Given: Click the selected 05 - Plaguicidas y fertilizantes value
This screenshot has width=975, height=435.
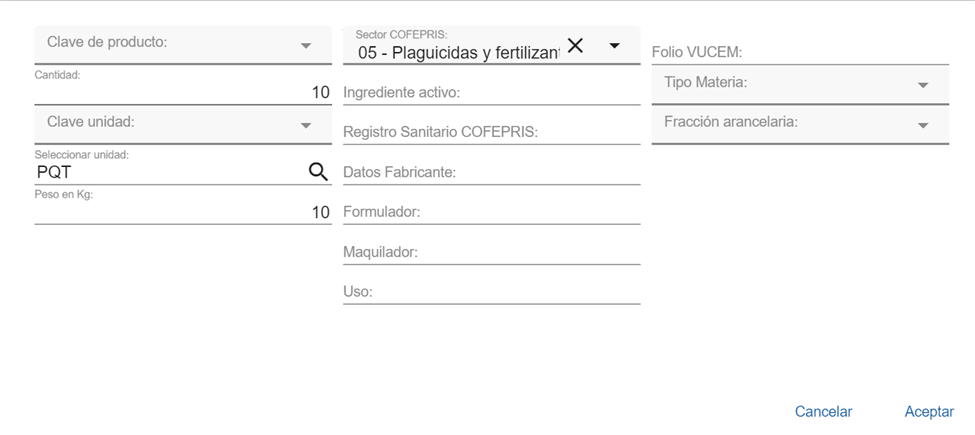Looking at the screenshot, I should click(456, 52).
